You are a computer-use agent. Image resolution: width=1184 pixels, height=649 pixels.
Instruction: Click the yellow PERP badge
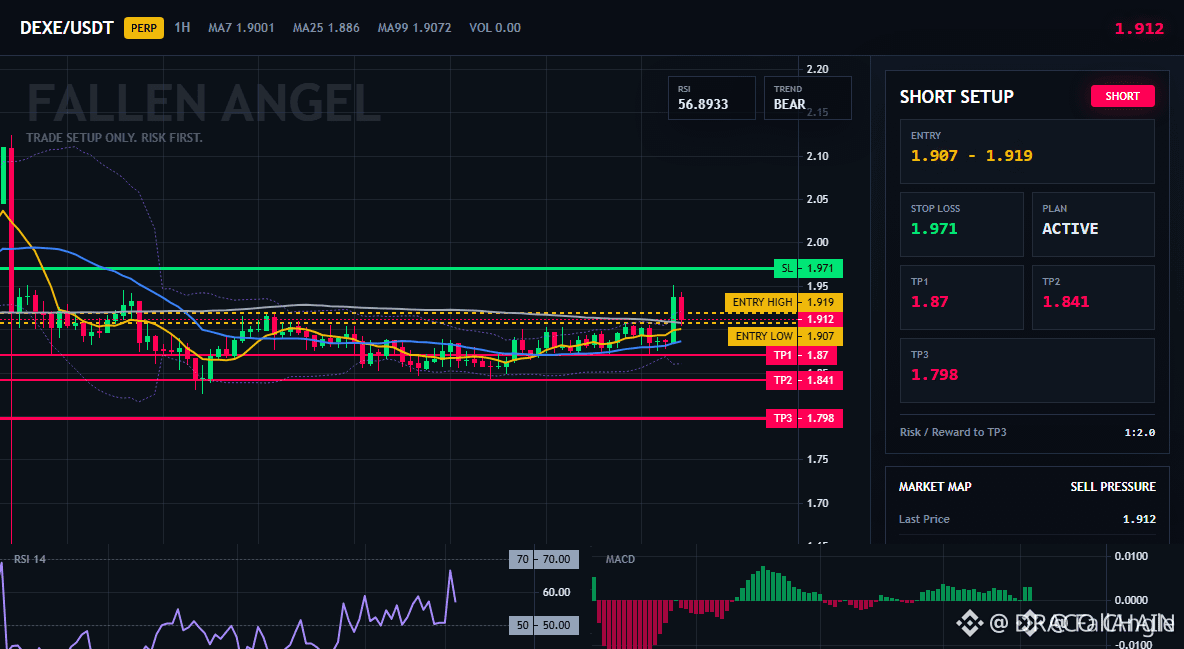tap(143, 28)
